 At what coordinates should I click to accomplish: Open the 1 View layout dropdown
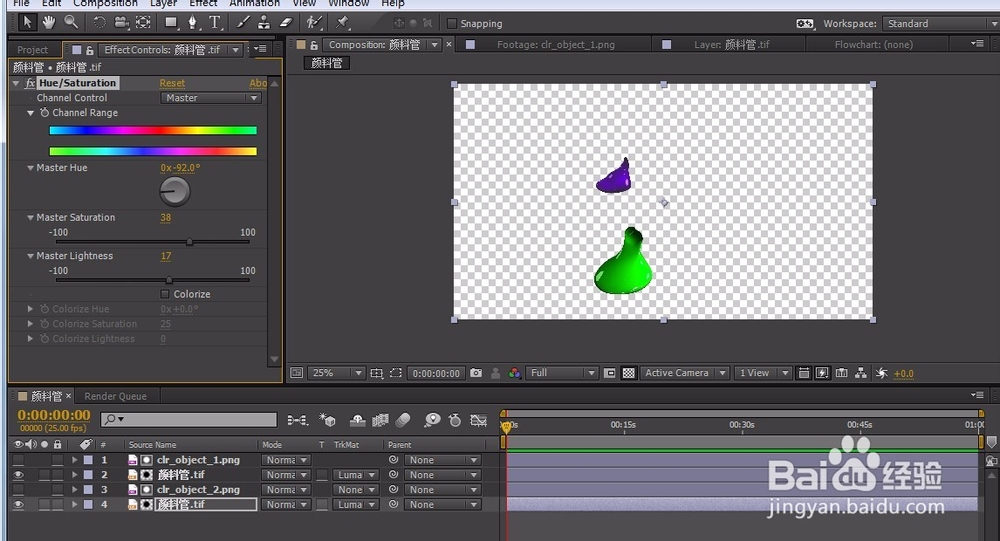coord(762,373)
